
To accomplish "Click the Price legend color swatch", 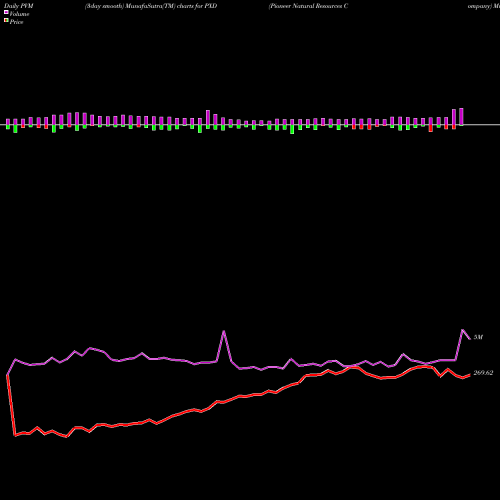I will click(x=6, y=21).
